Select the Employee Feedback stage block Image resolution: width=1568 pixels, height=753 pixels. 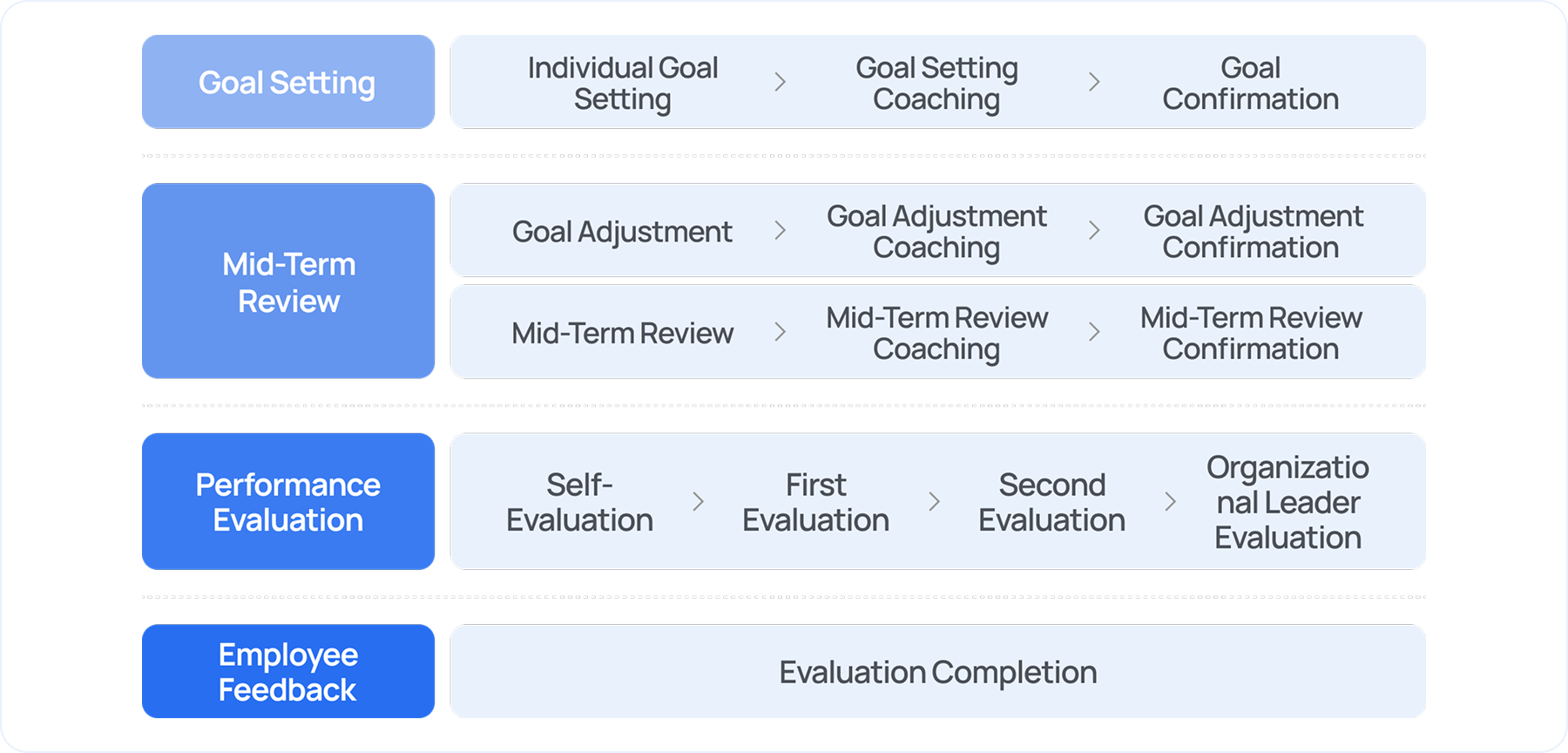click(x=287, y=672)
